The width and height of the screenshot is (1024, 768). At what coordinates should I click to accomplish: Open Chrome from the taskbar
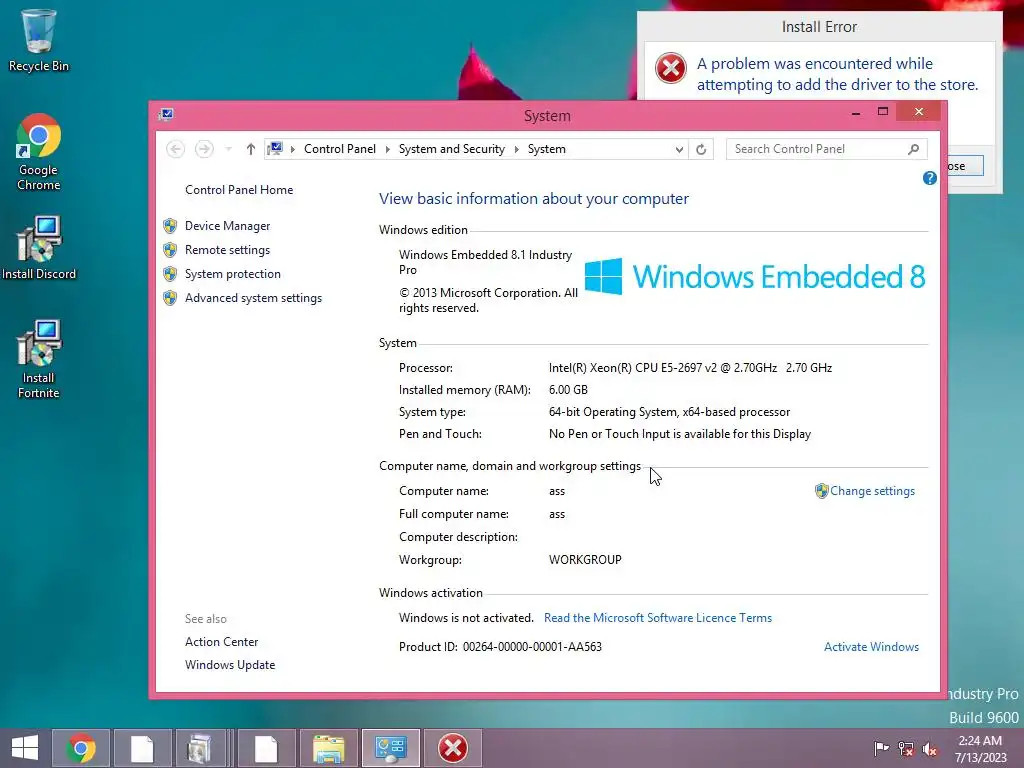click(81, 748)
